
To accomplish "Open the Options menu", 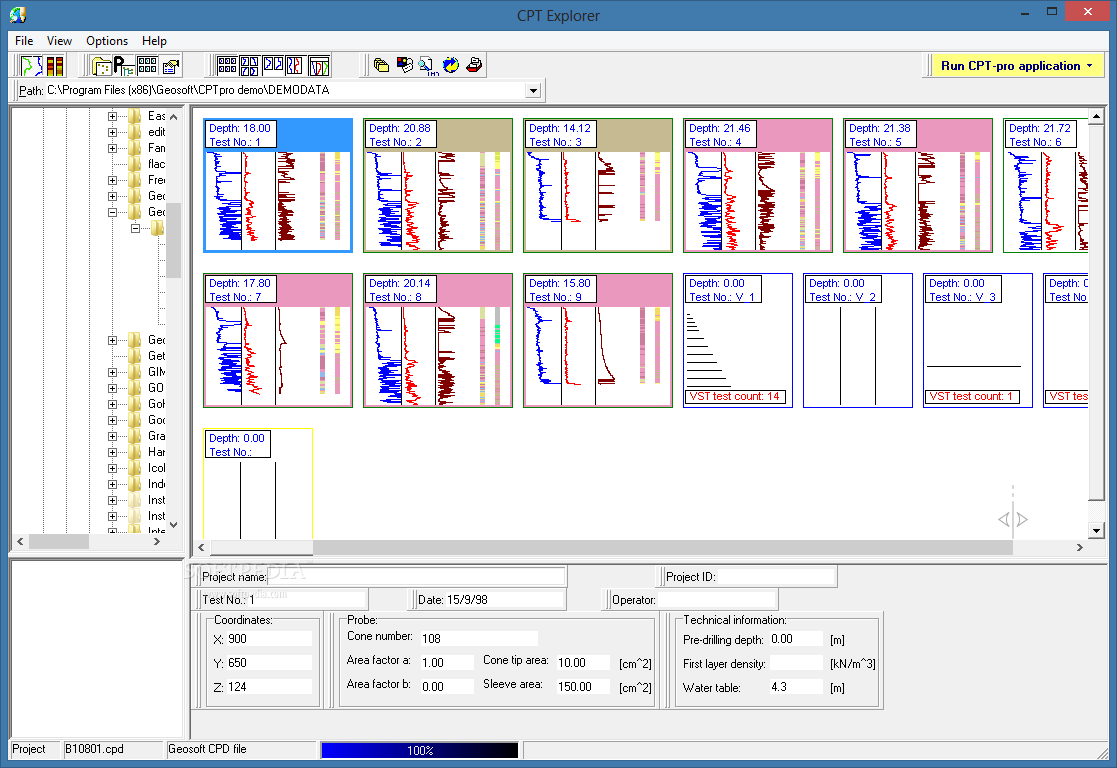I will [x=107, y=41].
